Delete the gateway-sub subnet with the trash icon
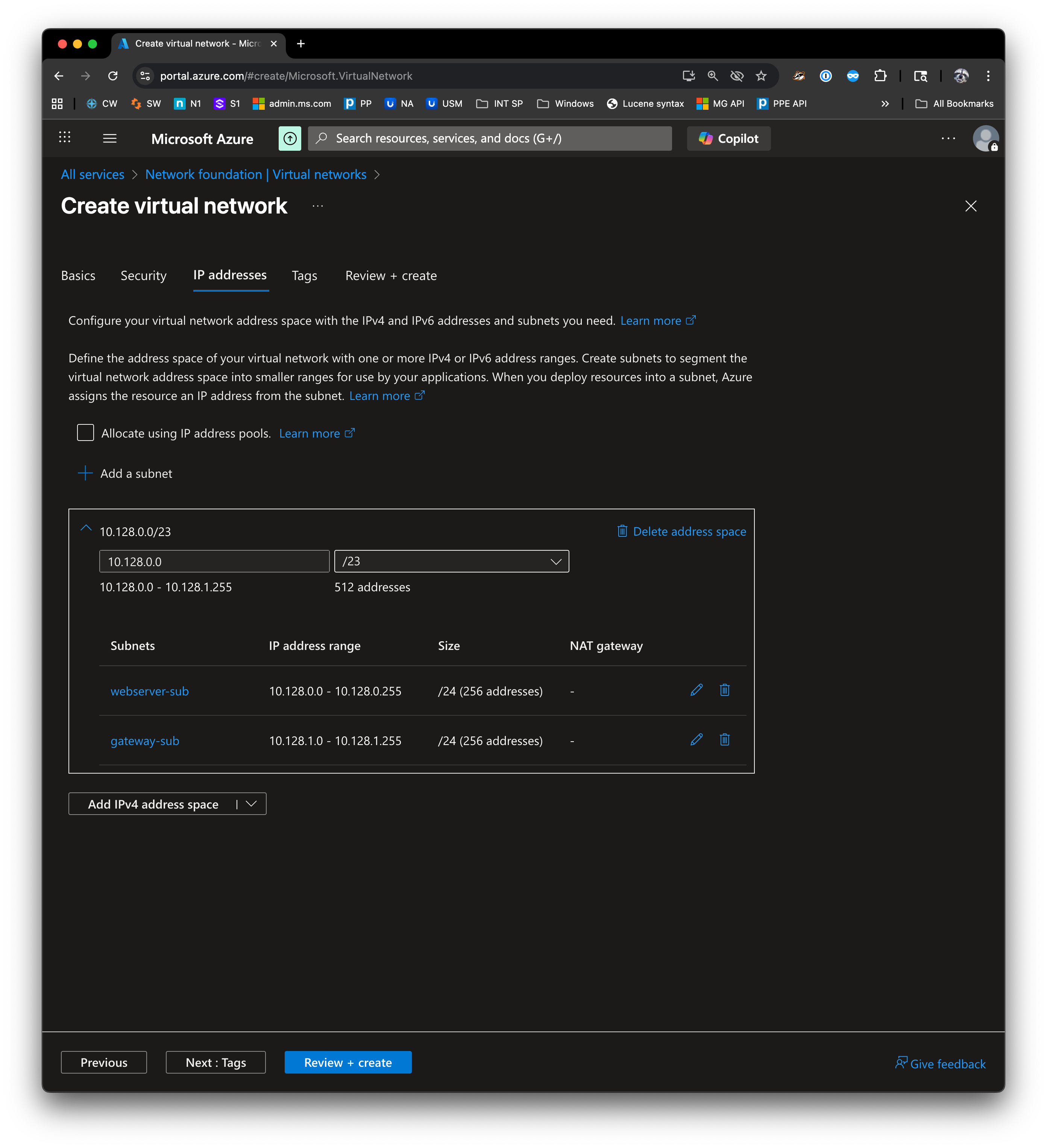1047x1148 pixels. click(725, 740)
